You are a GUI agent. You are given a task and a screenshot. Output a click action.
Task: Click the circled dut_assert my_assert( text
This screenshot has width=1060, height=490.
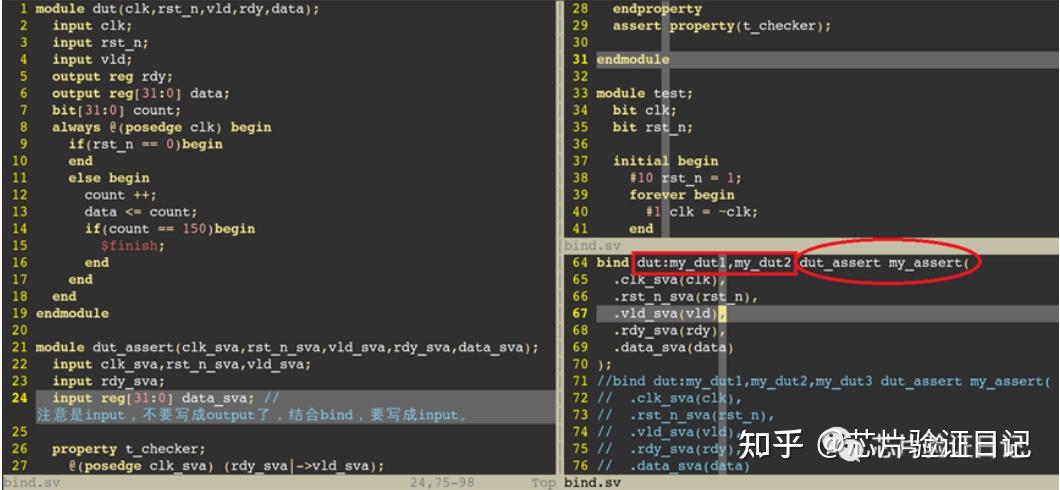click(890, 263)
